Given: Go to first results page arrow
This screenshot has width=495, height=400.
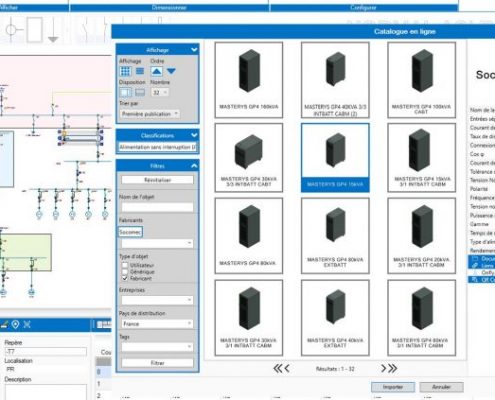Looking at the screenshot, I should [x=277, y=368].
